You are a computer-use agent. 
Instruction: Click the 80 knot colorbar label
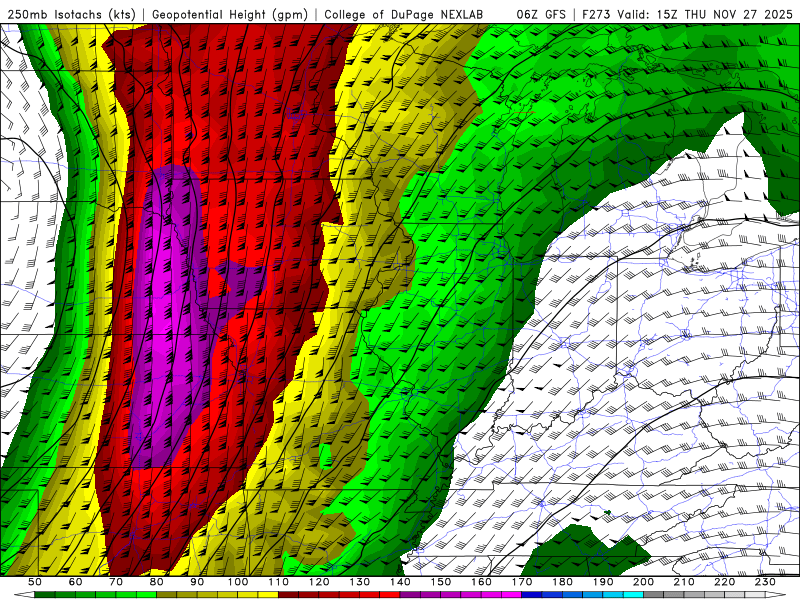(156, 582)
